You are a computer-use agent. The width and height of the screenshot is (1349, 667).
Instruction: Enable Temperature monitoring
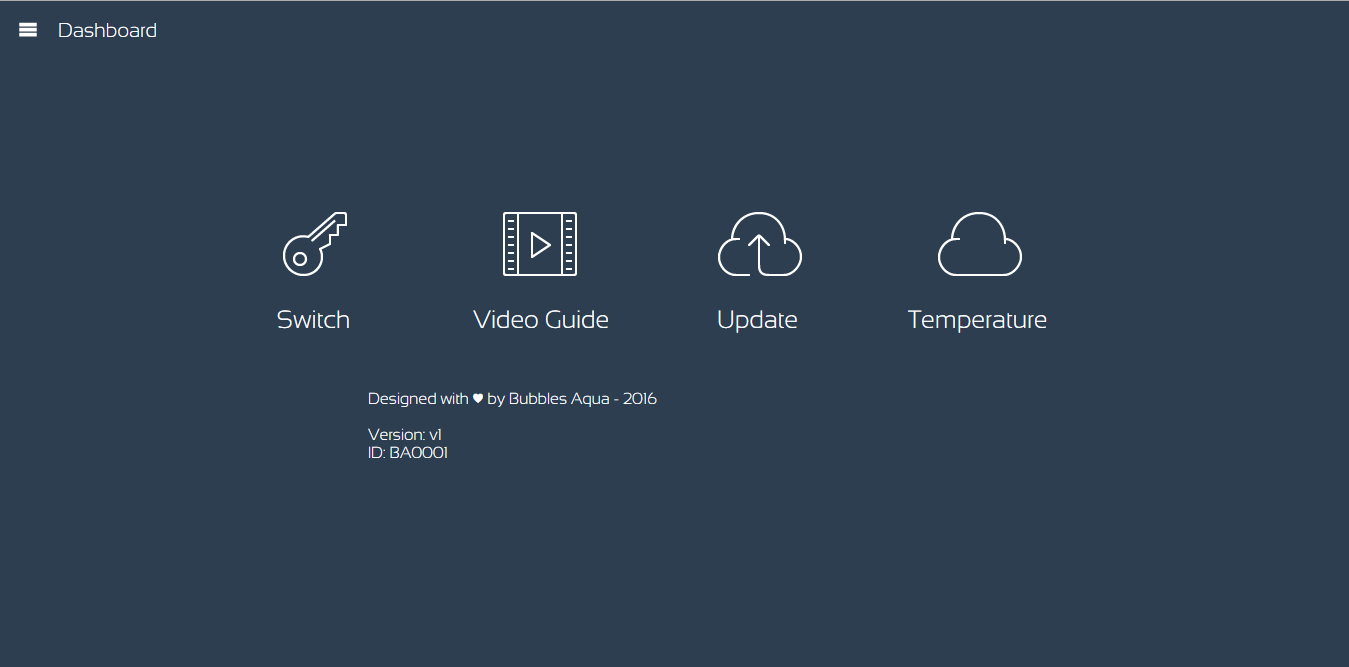point(978,270)
